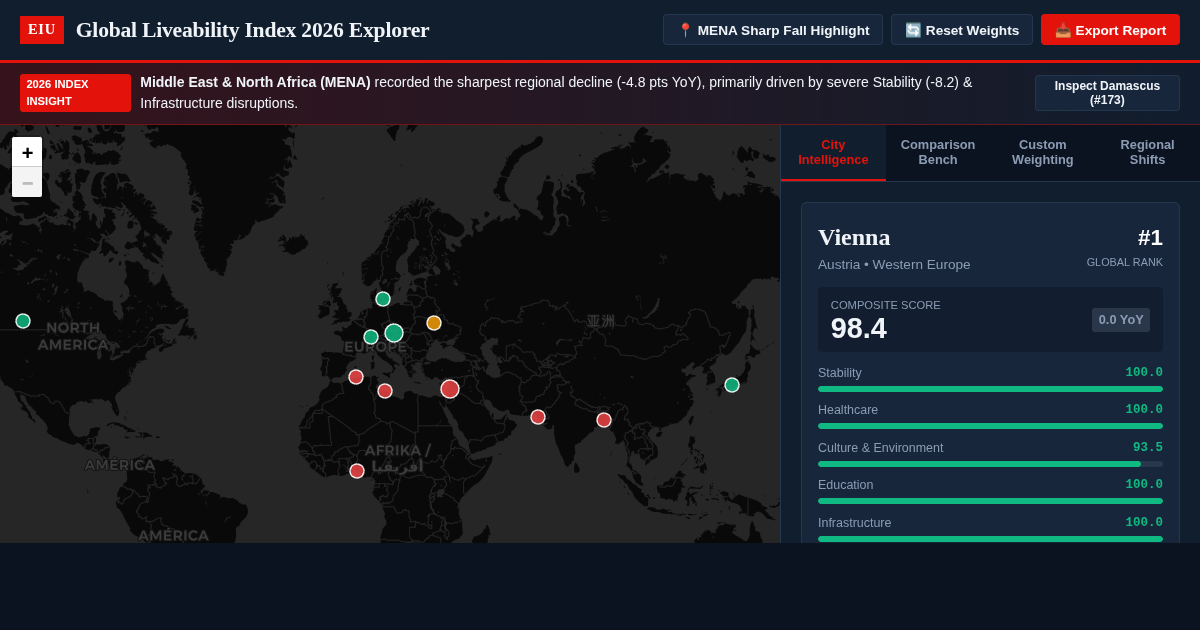Select the red marker in north-central Africa coast
1200x630 pixels.
pyautogui.click(x=385, y=391)
